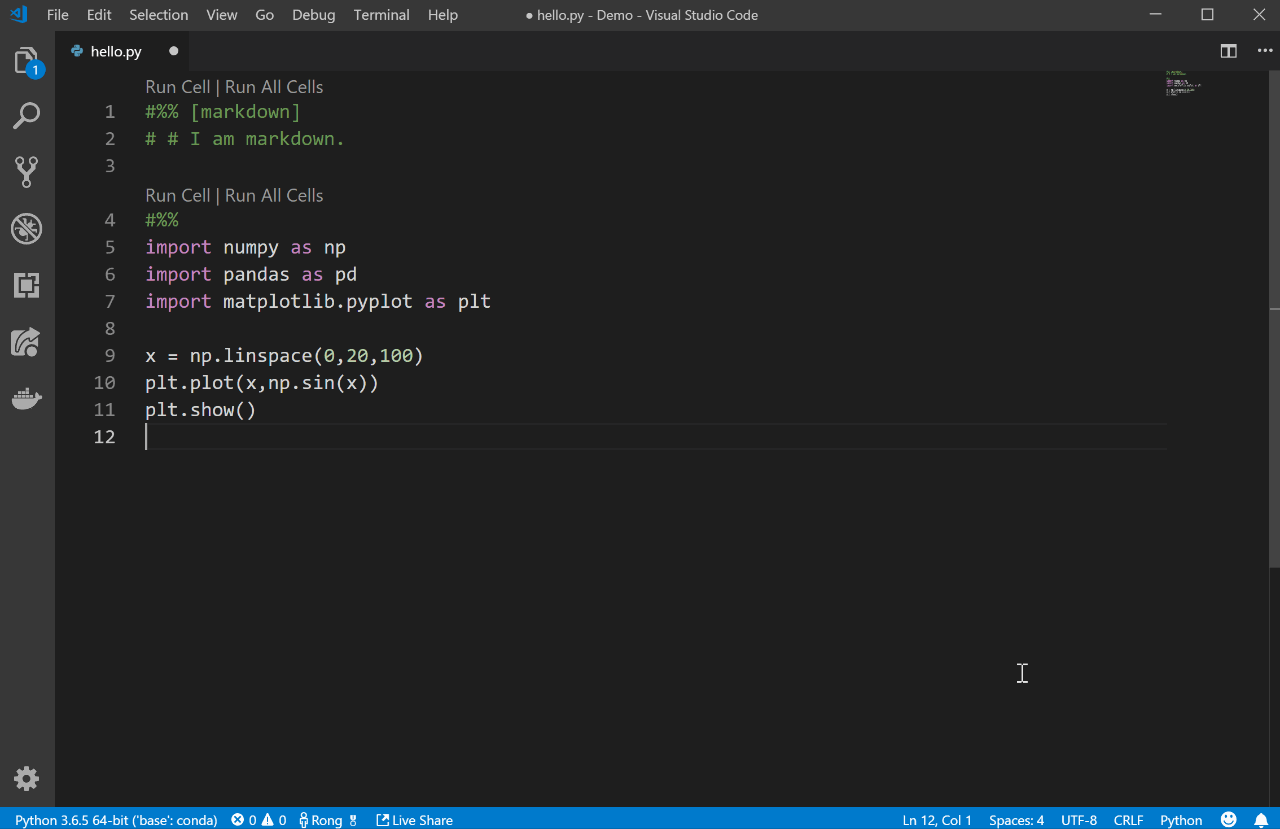Open the Docker view icon

27,400
